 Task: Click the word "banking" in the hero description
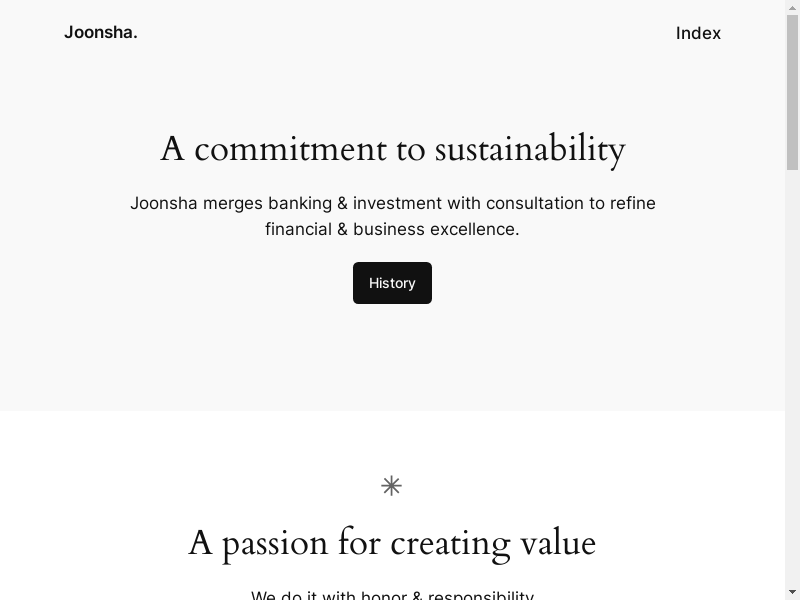click(x=300, y=203)
